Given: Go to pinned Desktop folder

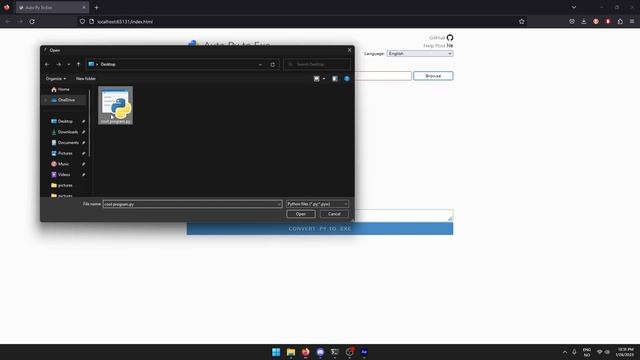Looking at the screenshot, I should 65,122.
